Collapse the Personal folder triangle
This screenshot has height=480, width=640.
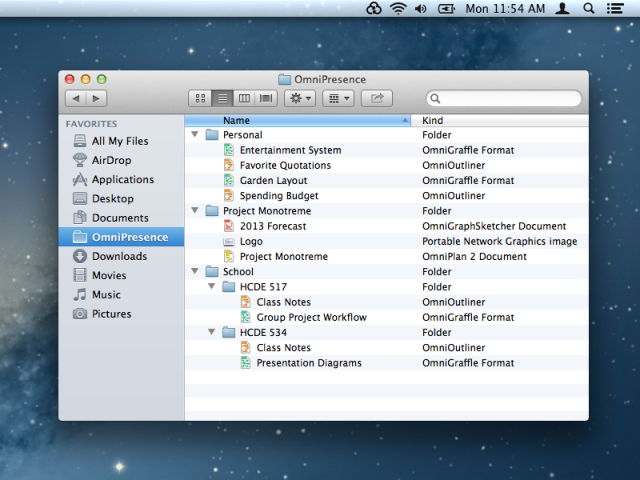pos(195,134)
